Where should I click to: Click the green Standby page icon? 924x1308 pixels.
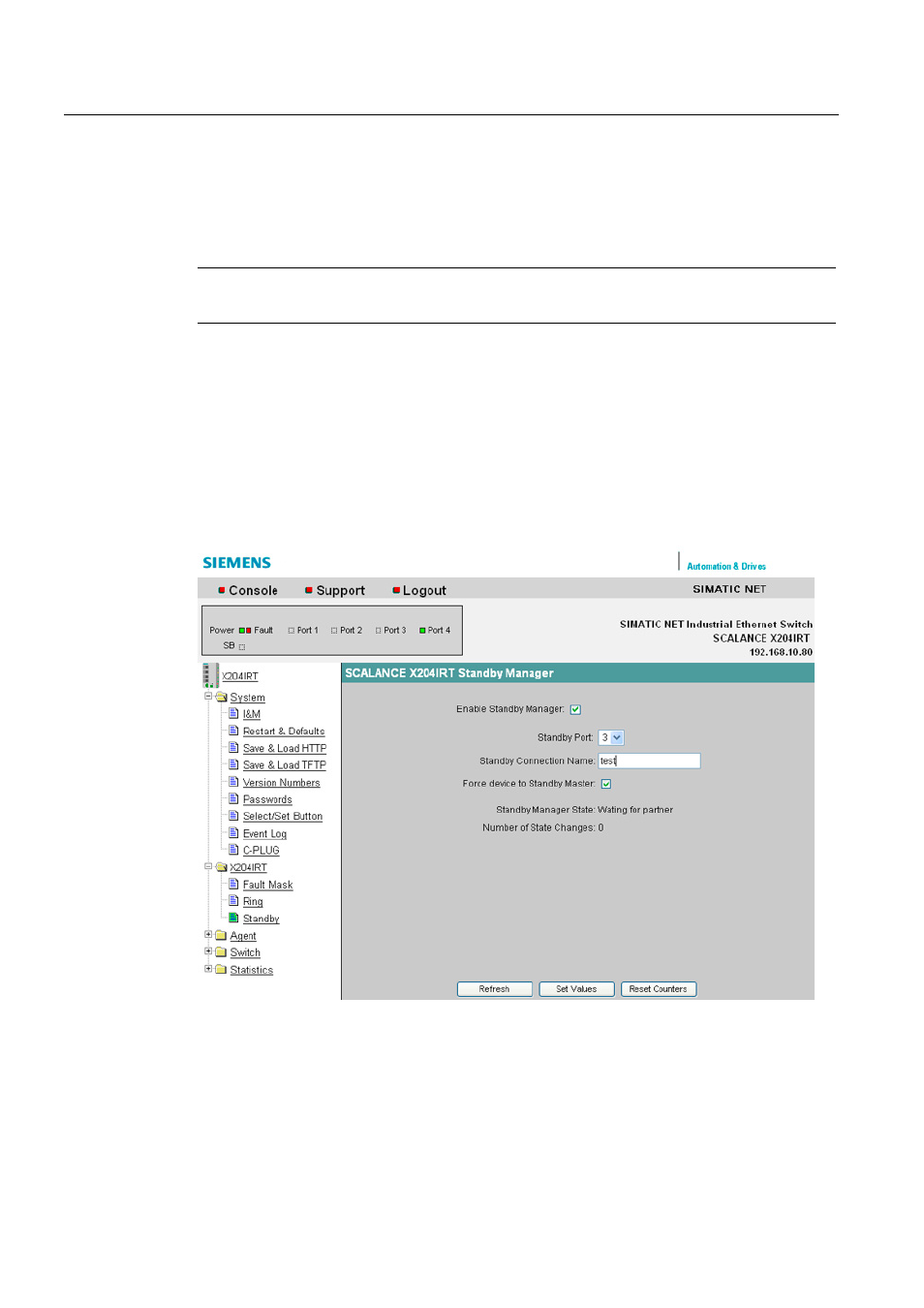coord(233,918)
